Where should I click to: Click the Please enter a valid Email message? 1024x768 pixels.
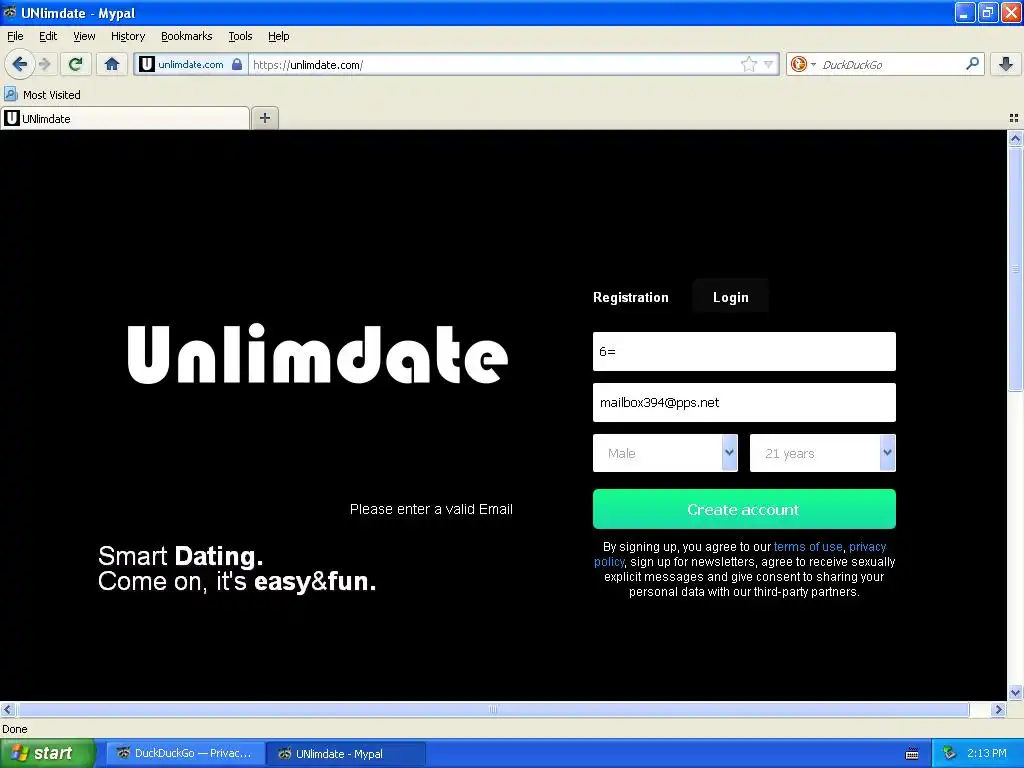click(x=431, y=509)
